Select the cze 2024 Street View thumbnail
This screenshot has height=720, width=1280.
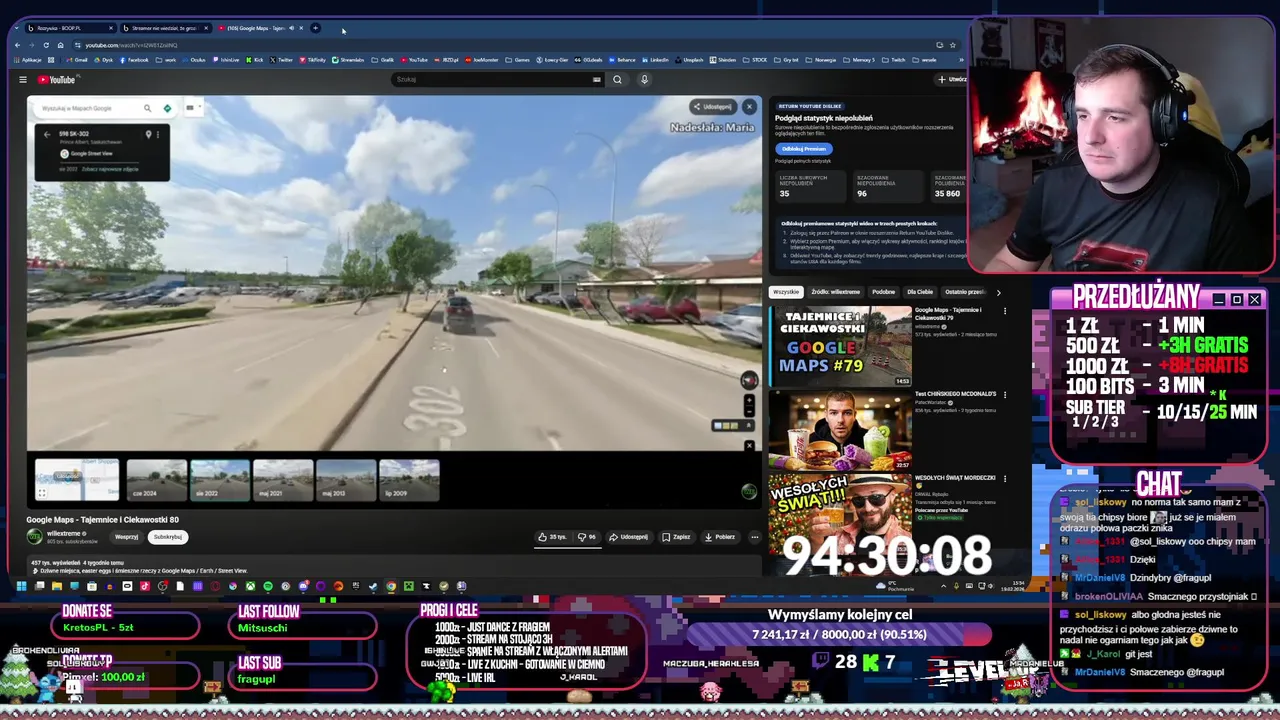point(156,480)
